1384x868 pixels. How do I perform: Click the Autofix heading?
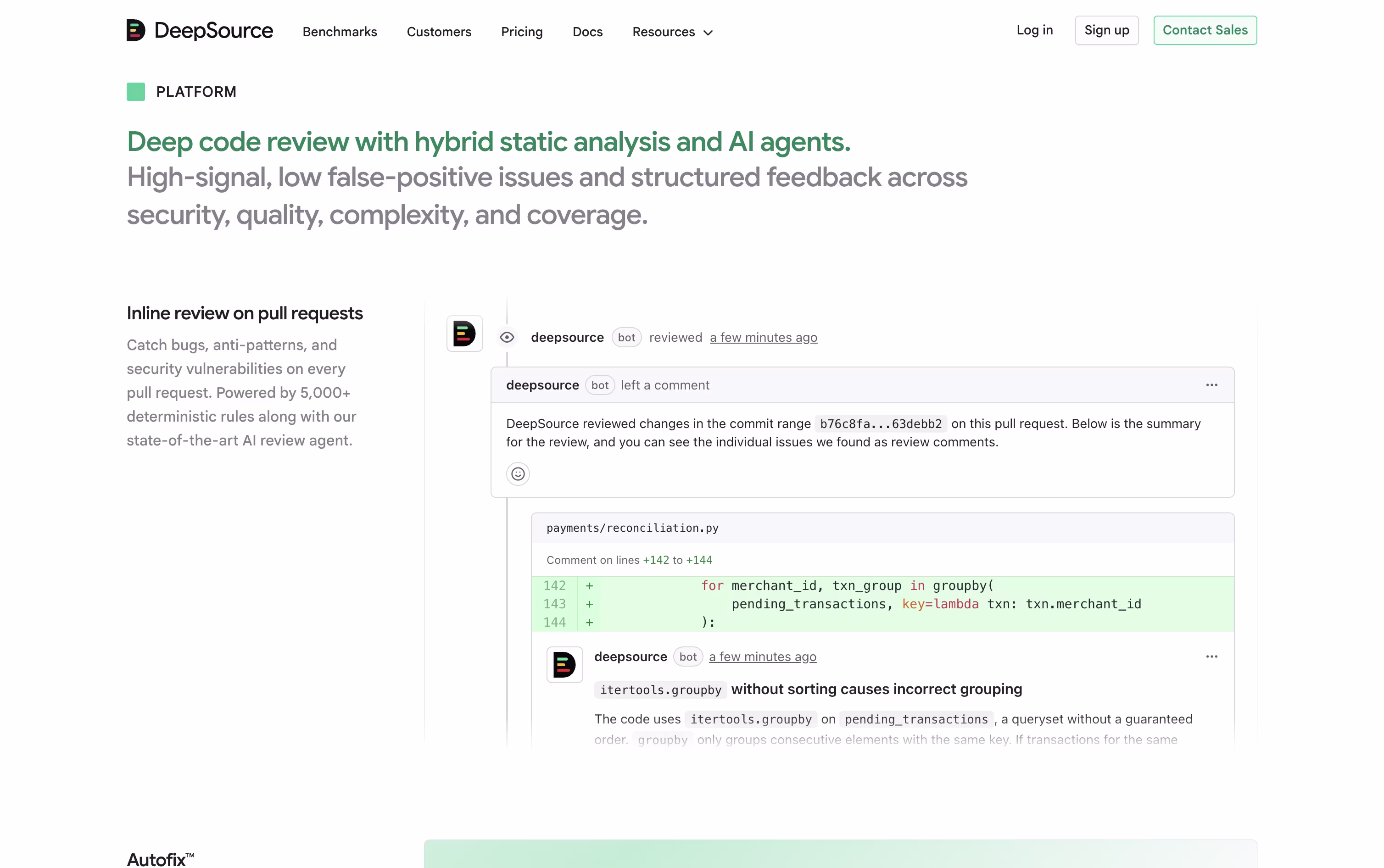(161, 859)
